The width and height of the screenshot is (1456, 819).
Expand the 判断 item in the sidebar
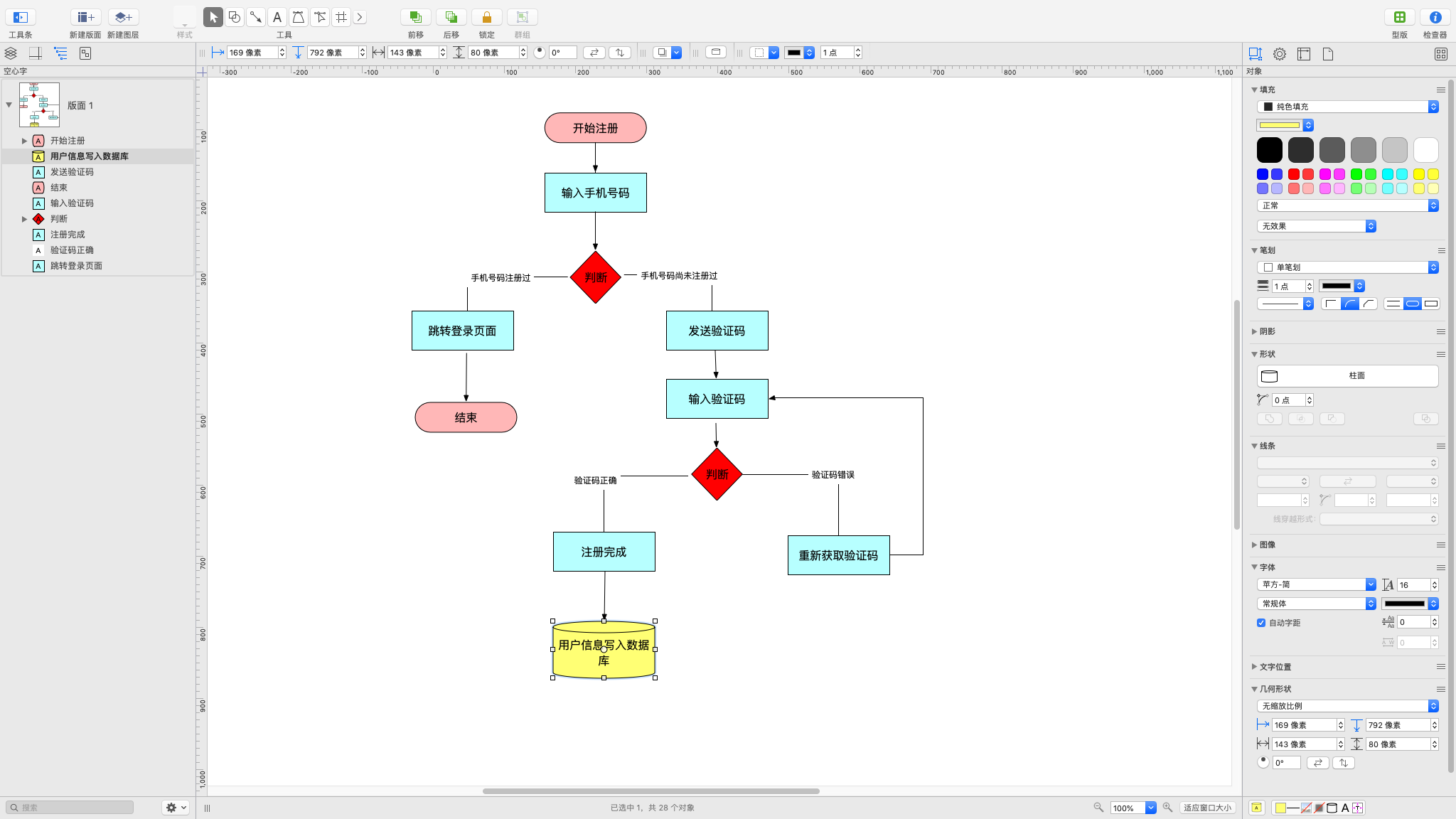25,218
